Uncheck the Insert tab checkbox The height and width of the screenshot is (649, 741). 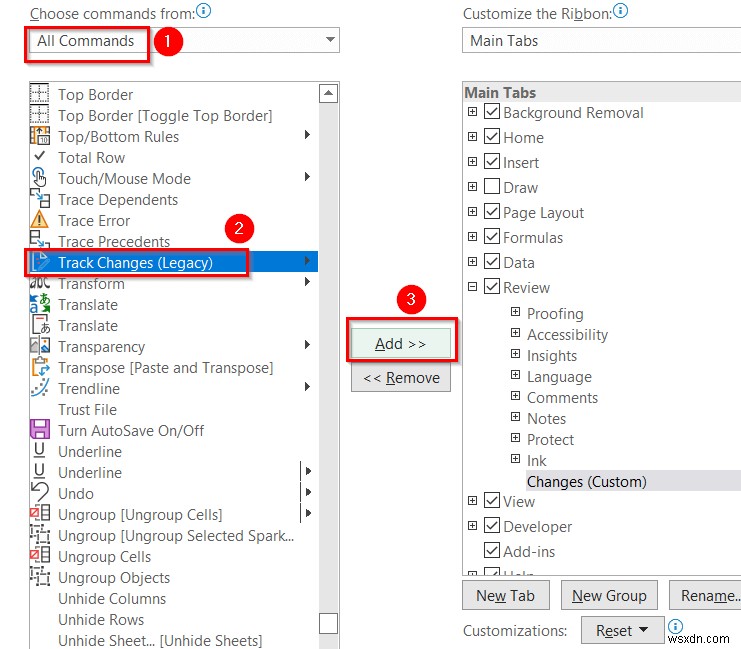point(492,162)
